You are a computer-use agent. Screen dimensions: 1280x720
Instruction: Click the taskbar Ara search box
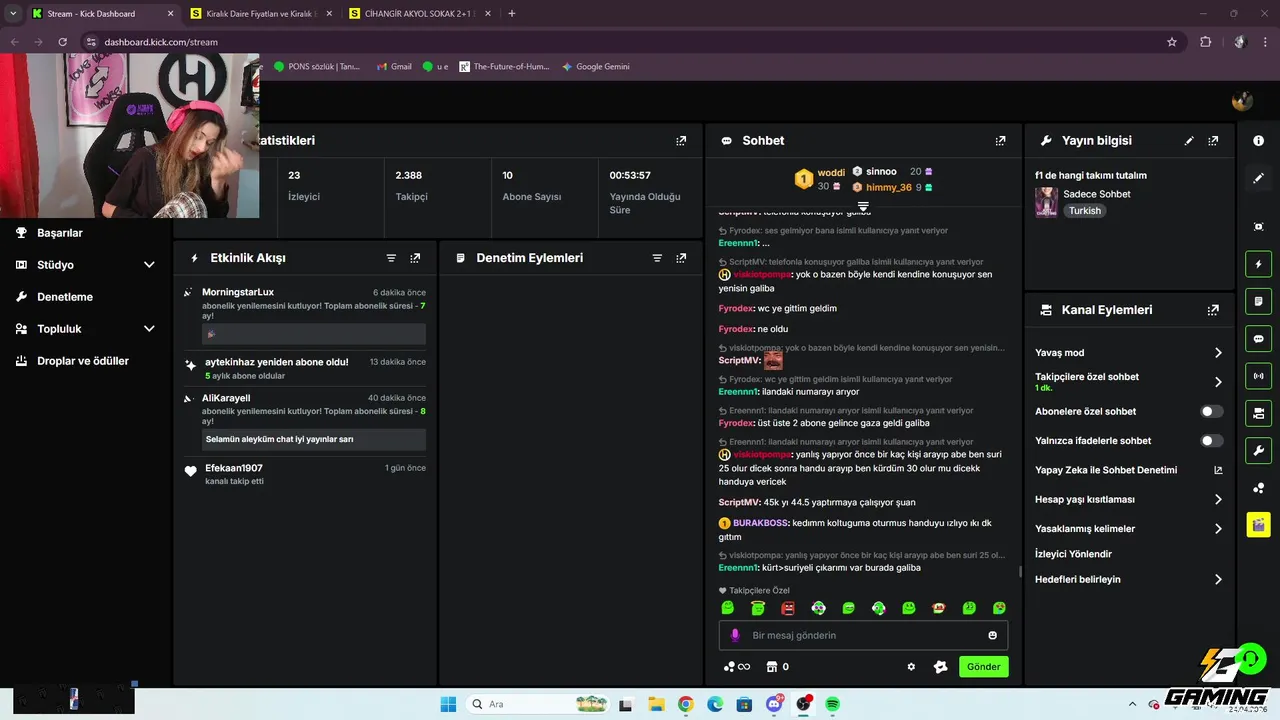tap(538, 704)
